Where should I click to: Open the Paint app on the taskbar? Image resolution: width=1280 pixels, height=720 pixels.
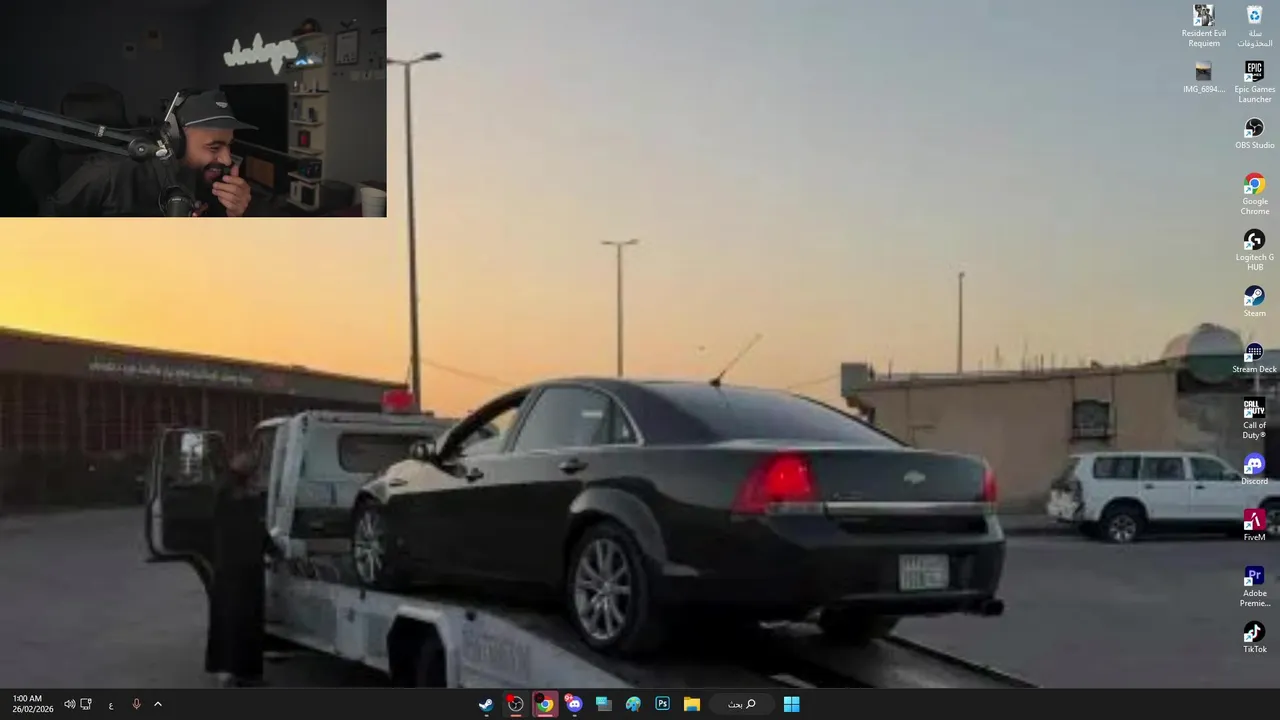pyautogui.click(x=633, y=704)
